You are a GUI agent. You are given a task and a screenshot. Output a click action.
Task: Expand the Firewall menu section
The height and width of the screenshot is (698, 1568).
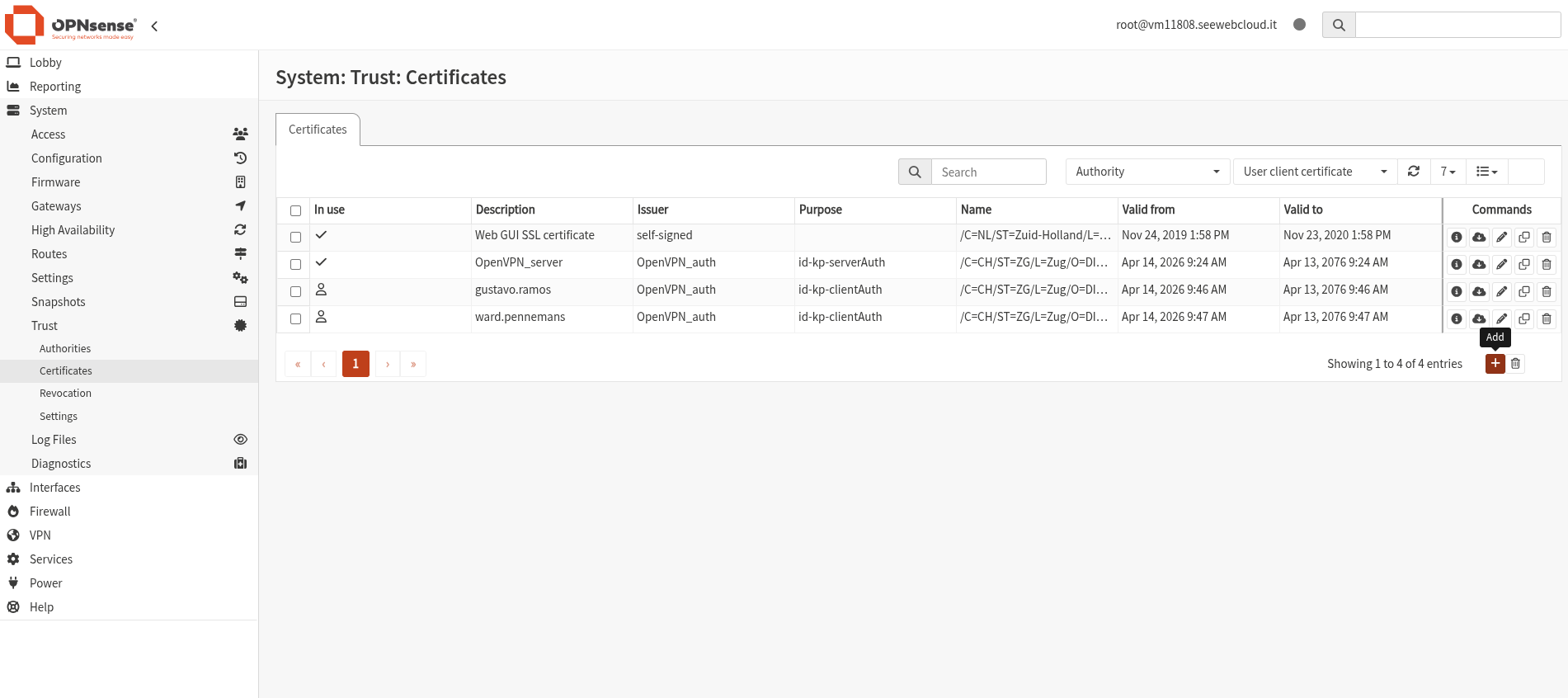tap(129, 512)
